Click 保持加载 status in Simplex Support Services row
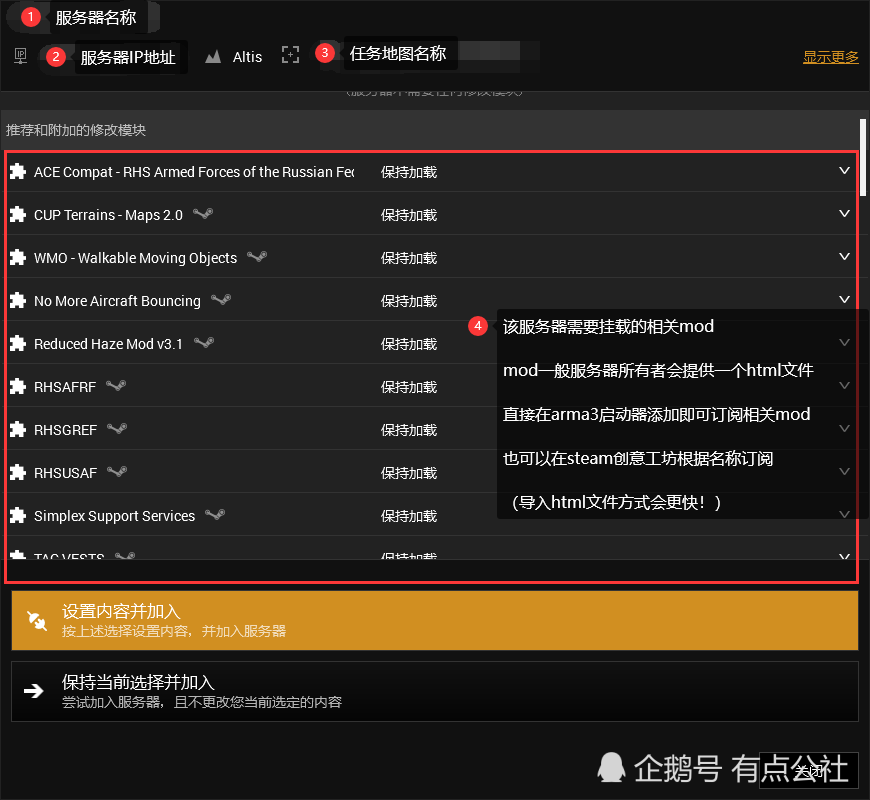 pyautogui.click(x=409, y=516)
